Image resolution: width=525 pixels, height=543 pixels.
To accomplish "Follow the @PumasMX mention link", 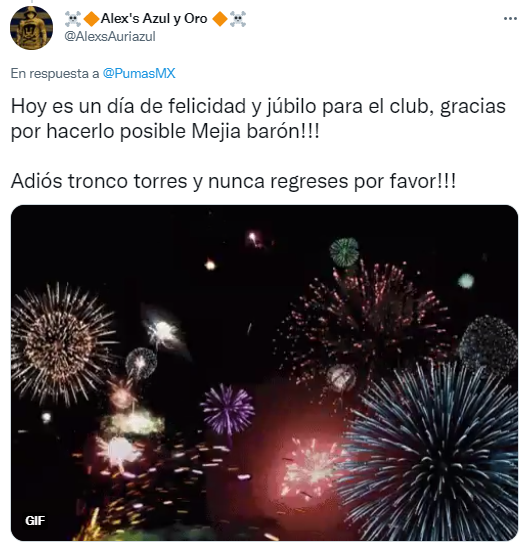I will click(139, 73).
